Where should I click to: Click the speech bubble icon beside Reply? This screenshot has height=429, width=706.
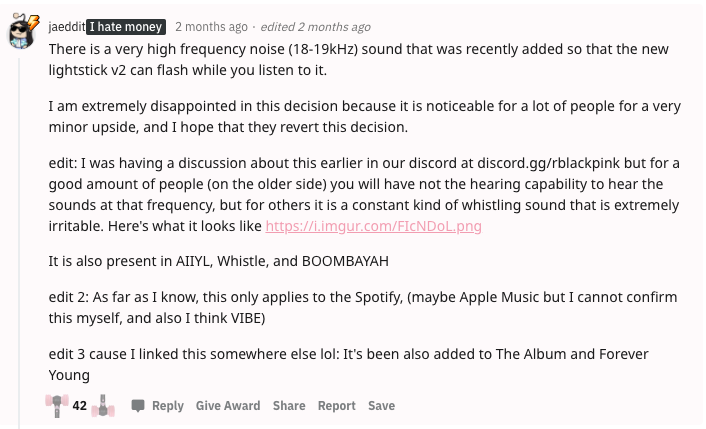click(x=138, y=406)
